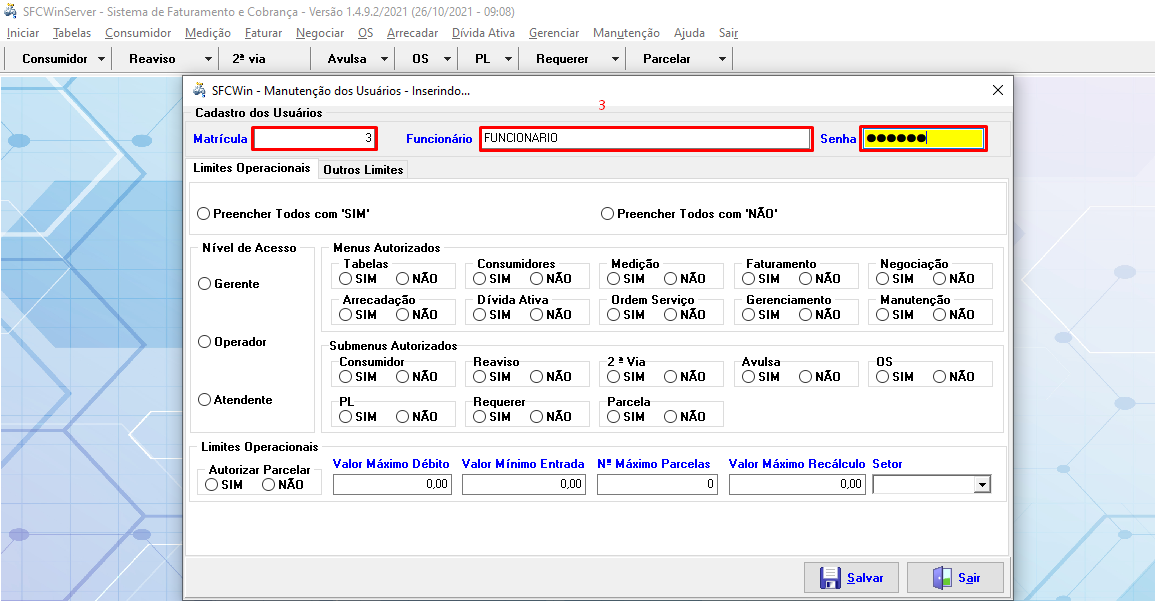Image resolution: width=1155 pixels, height=601 pixels.
Task: Select the Operador access level
Action: click(205, 342)
